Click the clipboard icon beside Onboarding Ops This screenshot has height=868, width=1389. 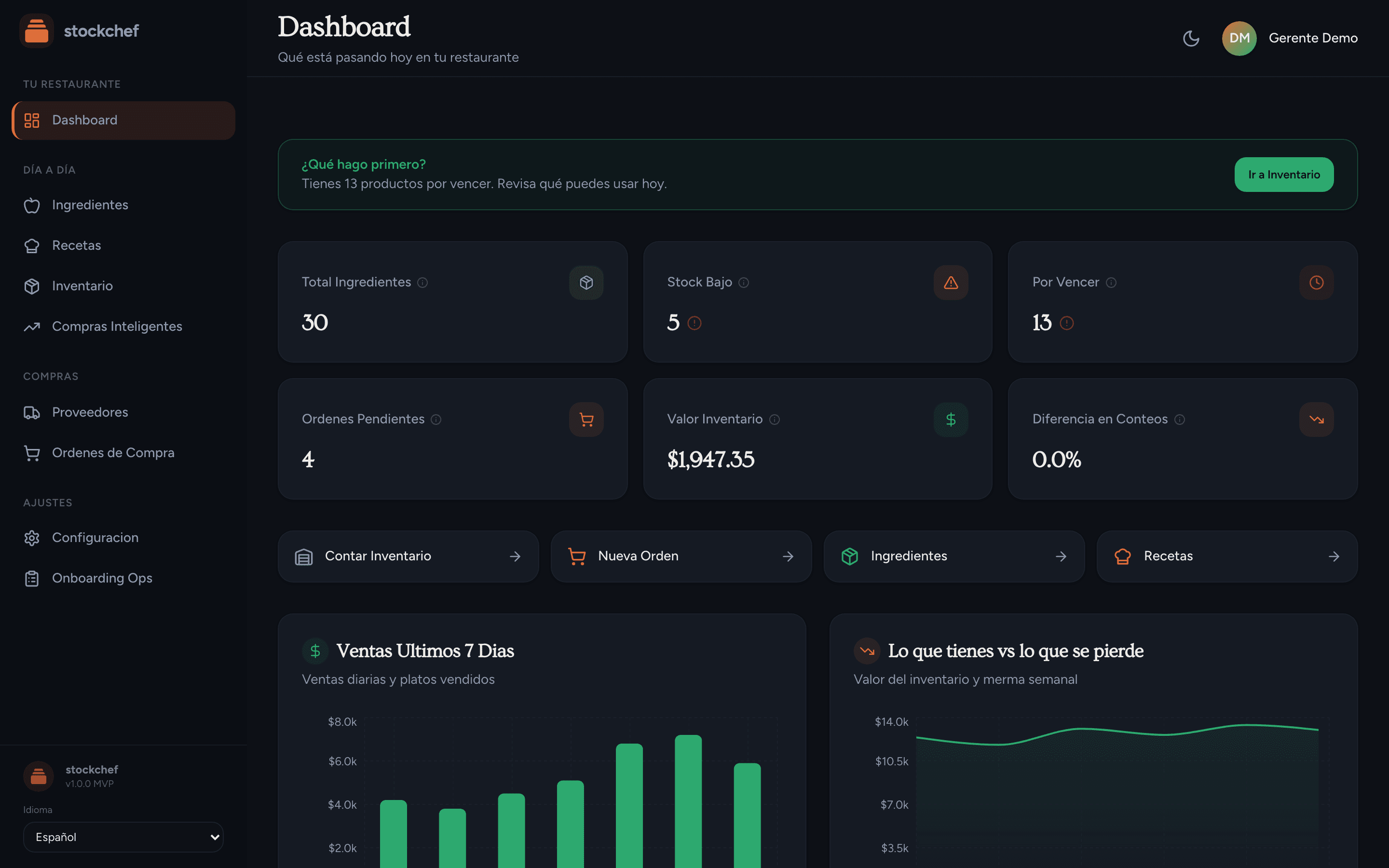pos(31,579)
